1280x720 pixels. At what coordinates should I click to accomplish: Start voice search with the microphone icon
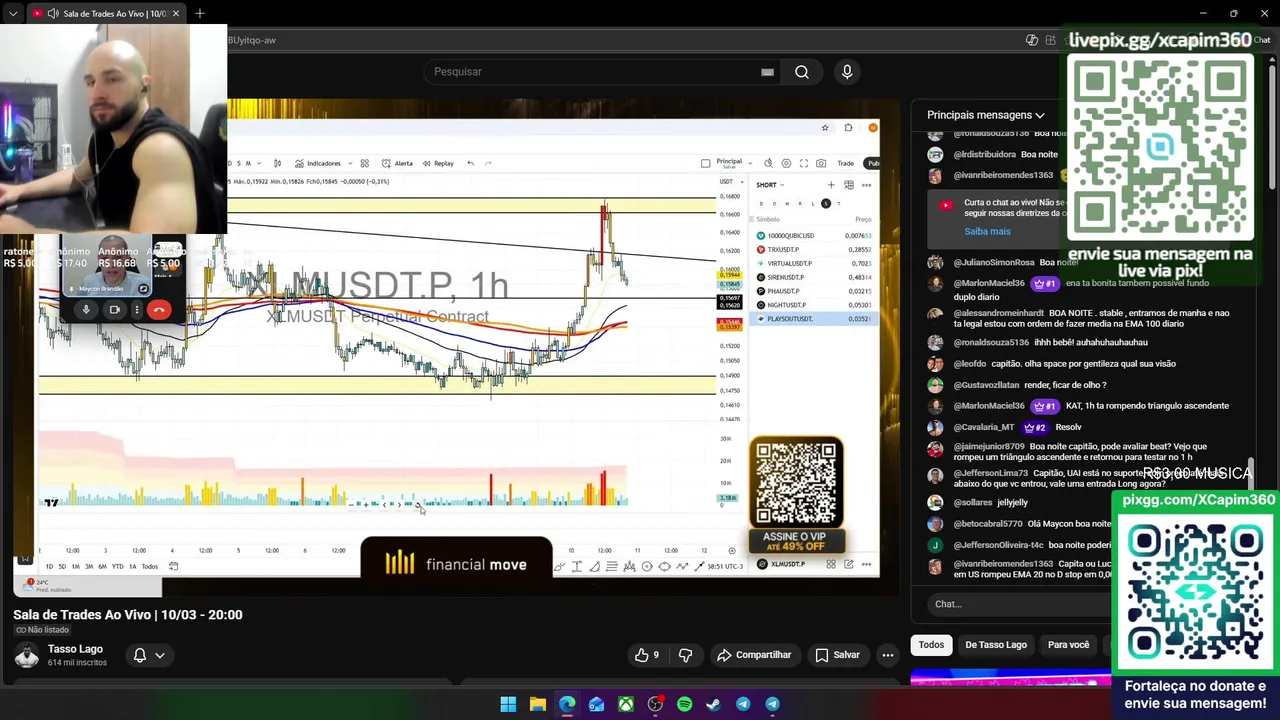847,72
